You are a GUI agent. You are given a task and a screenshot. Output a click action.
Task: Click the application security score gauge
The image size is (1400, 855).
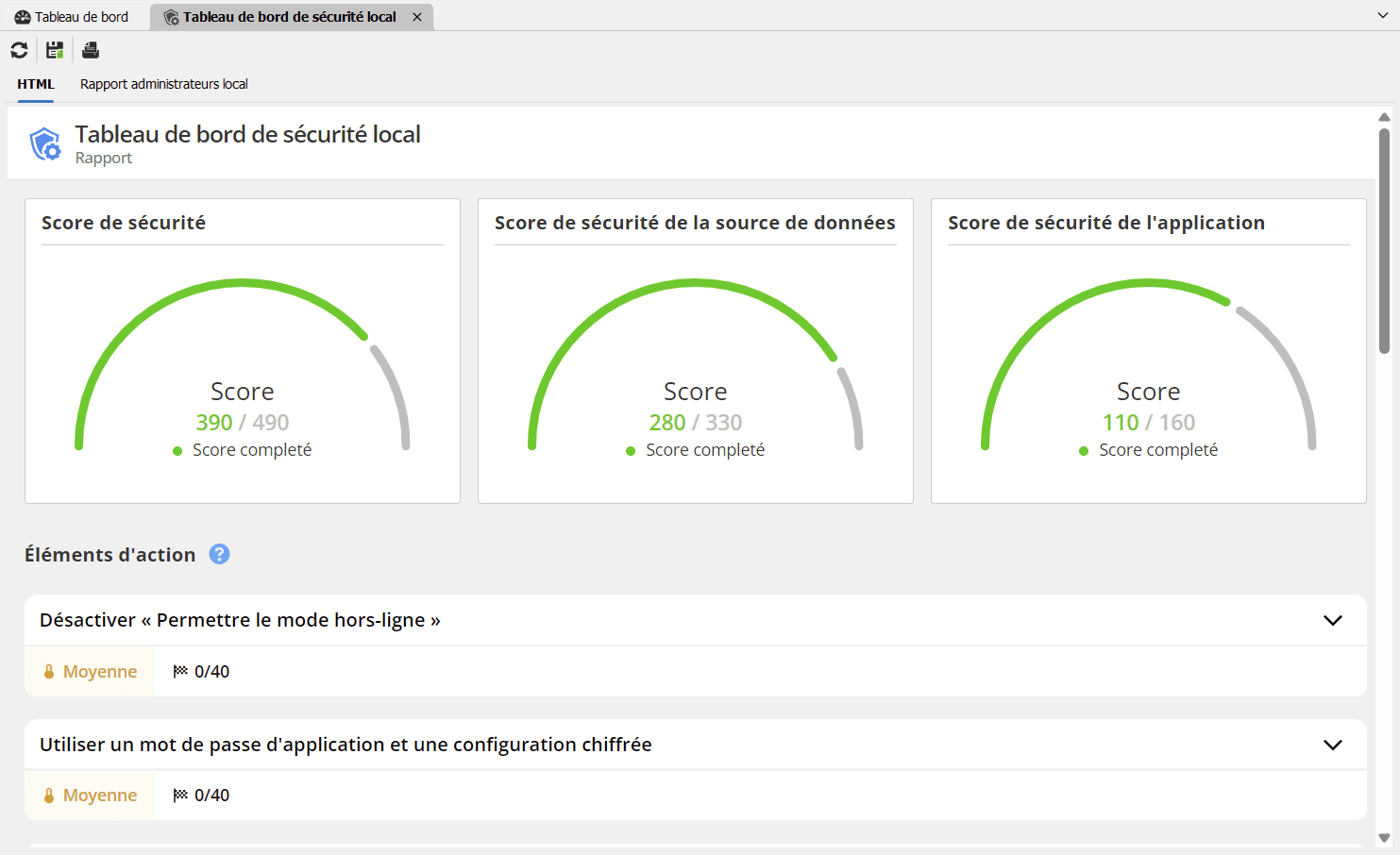pyautogui.click(x=1148, y=368)
